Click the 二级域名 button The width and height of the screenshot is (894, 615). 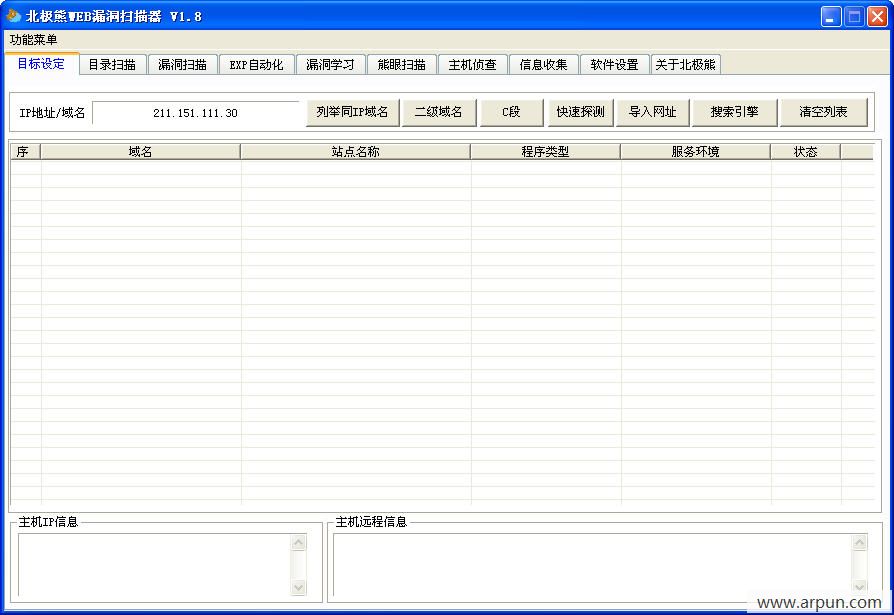pos(438,112)
